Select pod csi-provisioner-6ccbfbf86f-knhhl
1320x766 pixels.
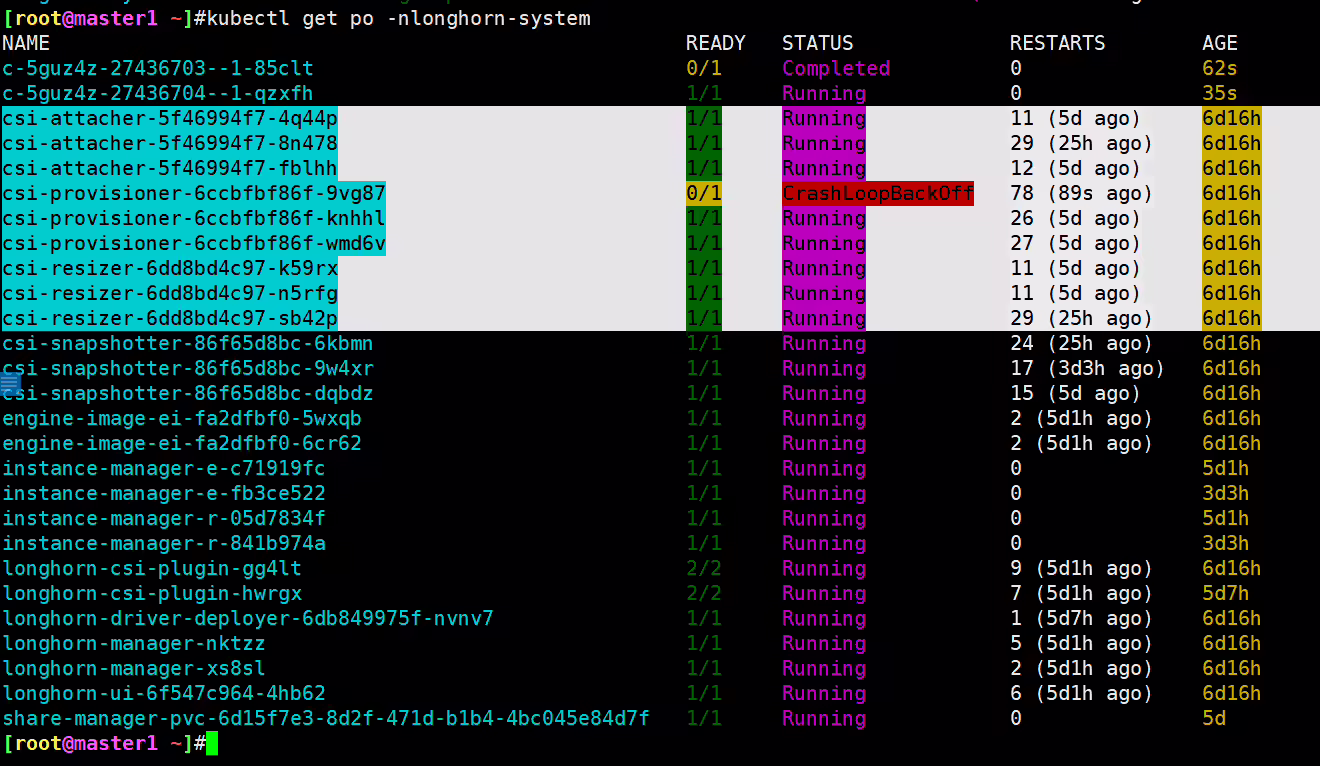click(194, 218)
